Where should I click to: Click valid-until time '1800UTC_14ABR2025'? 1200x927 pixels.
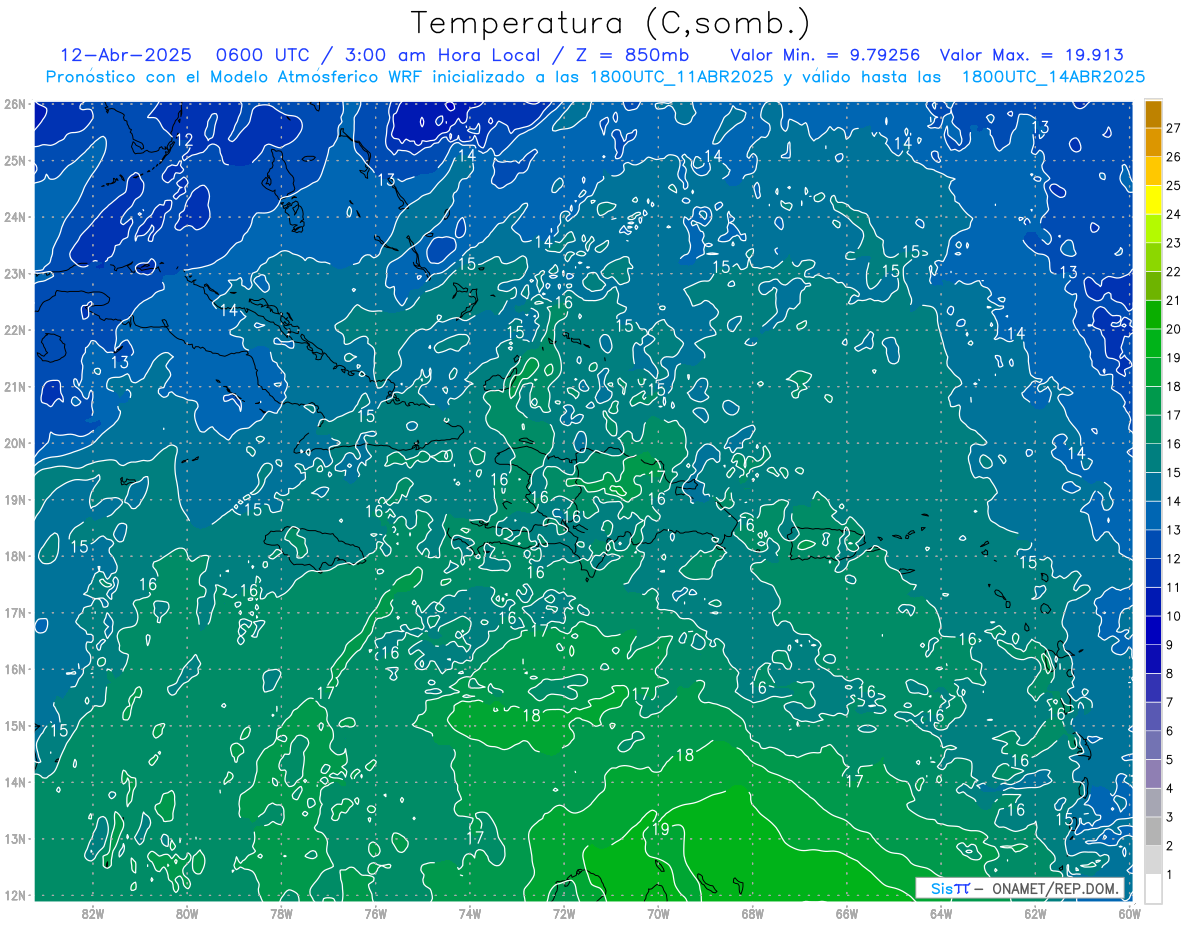1052,77
